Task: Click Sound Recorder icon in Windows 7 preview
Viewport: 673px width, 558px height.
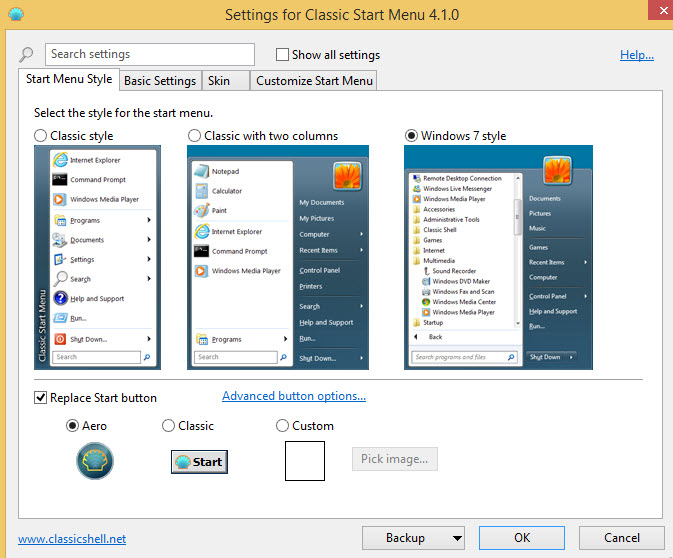Action: [426, 271]
